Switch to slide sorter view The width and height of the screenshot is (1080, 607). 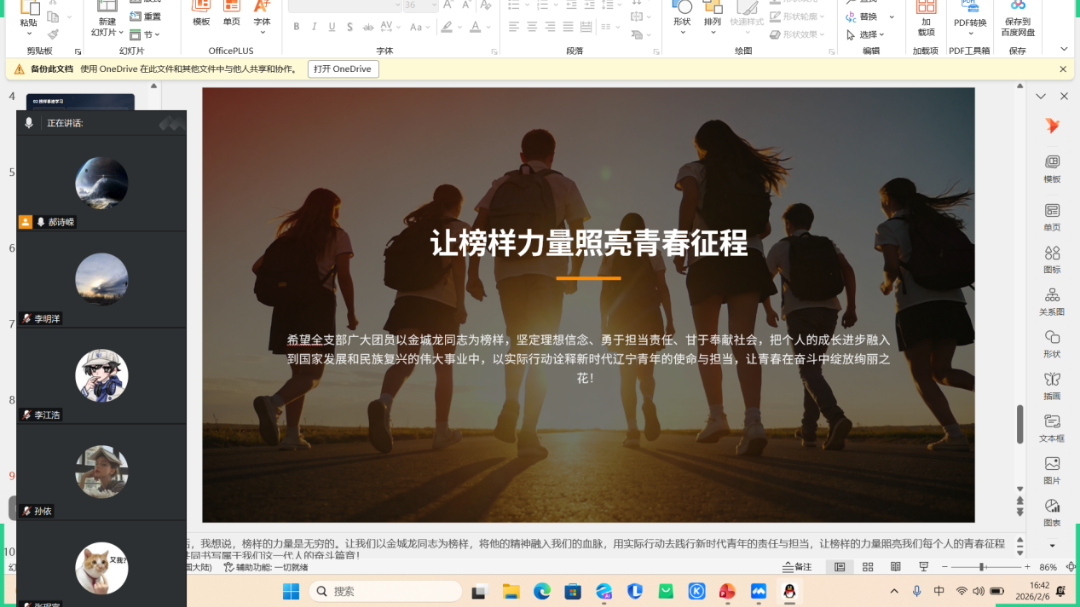867,567
